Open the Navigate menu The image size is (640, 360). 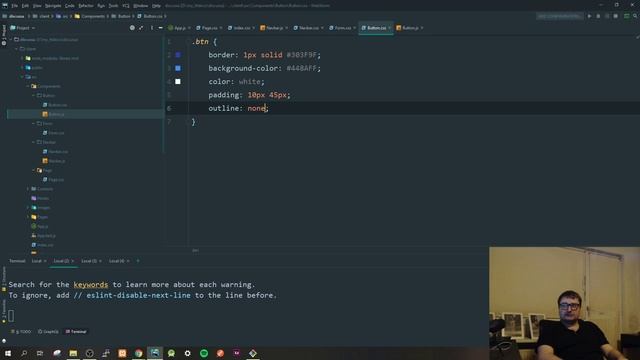tap(53, 6)
